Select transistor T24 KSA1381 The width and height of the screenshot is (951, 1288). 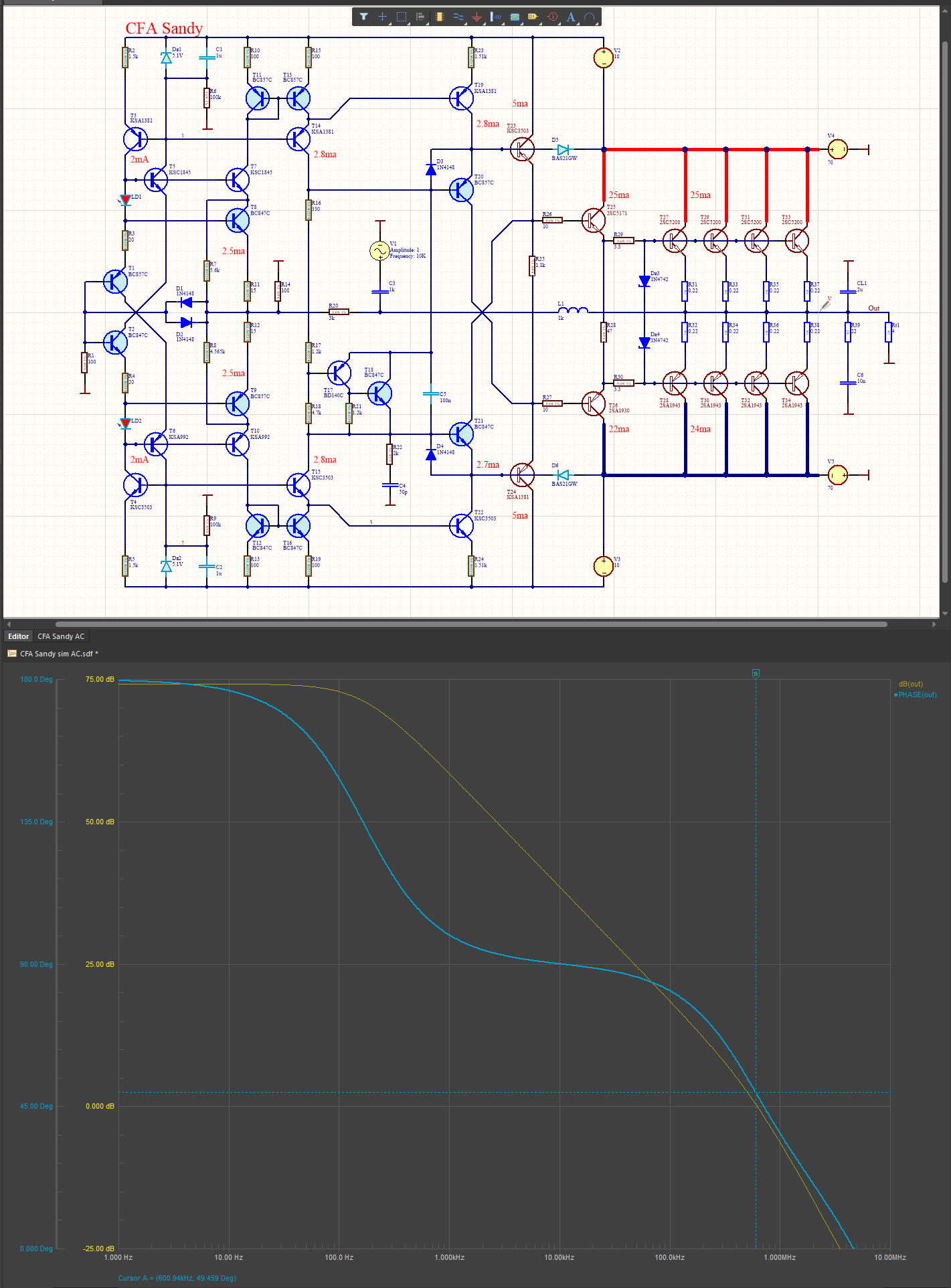pyautogui.click(x=521, y=475)
